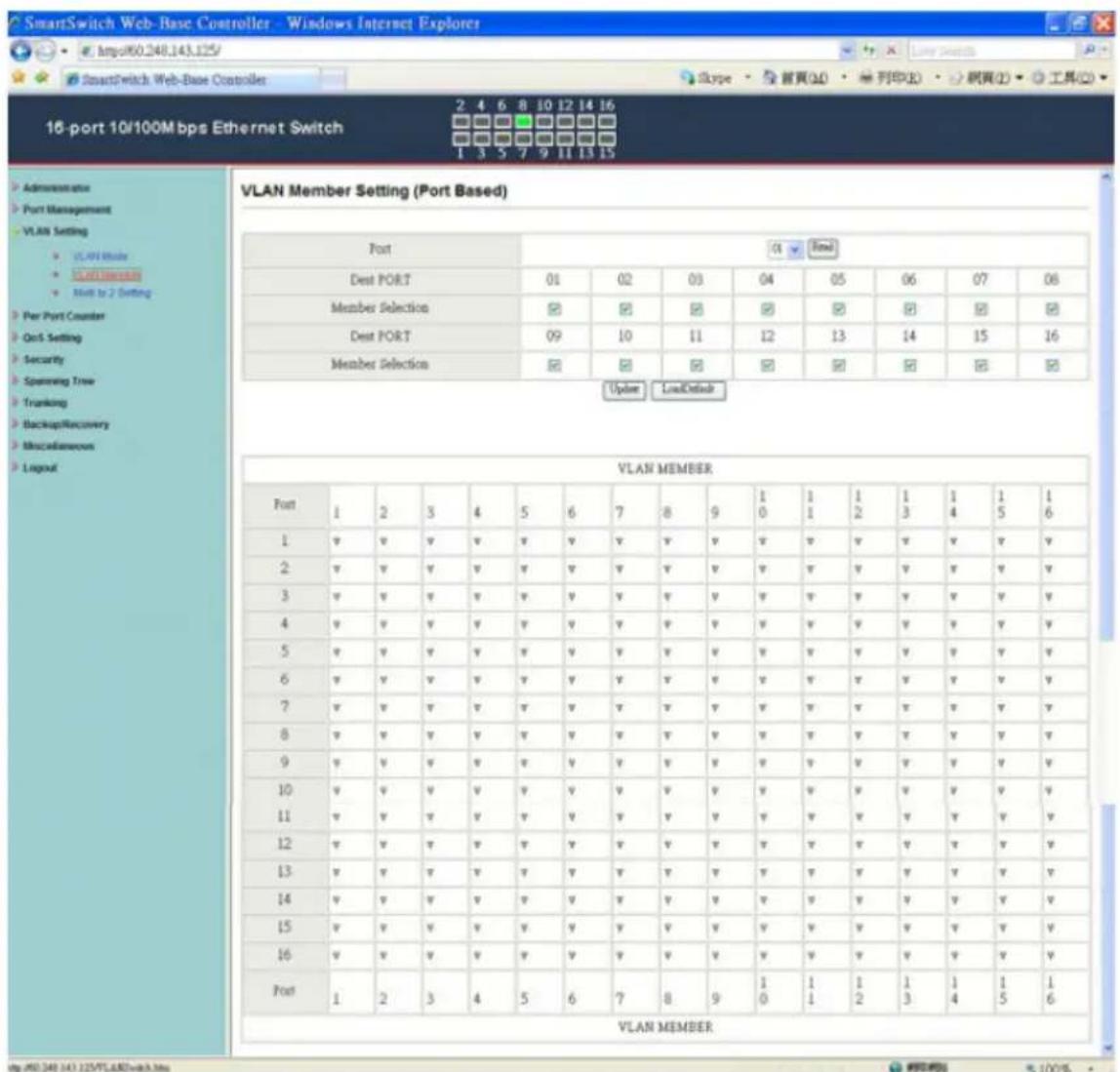Viewport: 1120px width, 1072px height.
Task: Open the address bar history dropdown
Action: tap(847, 51)
